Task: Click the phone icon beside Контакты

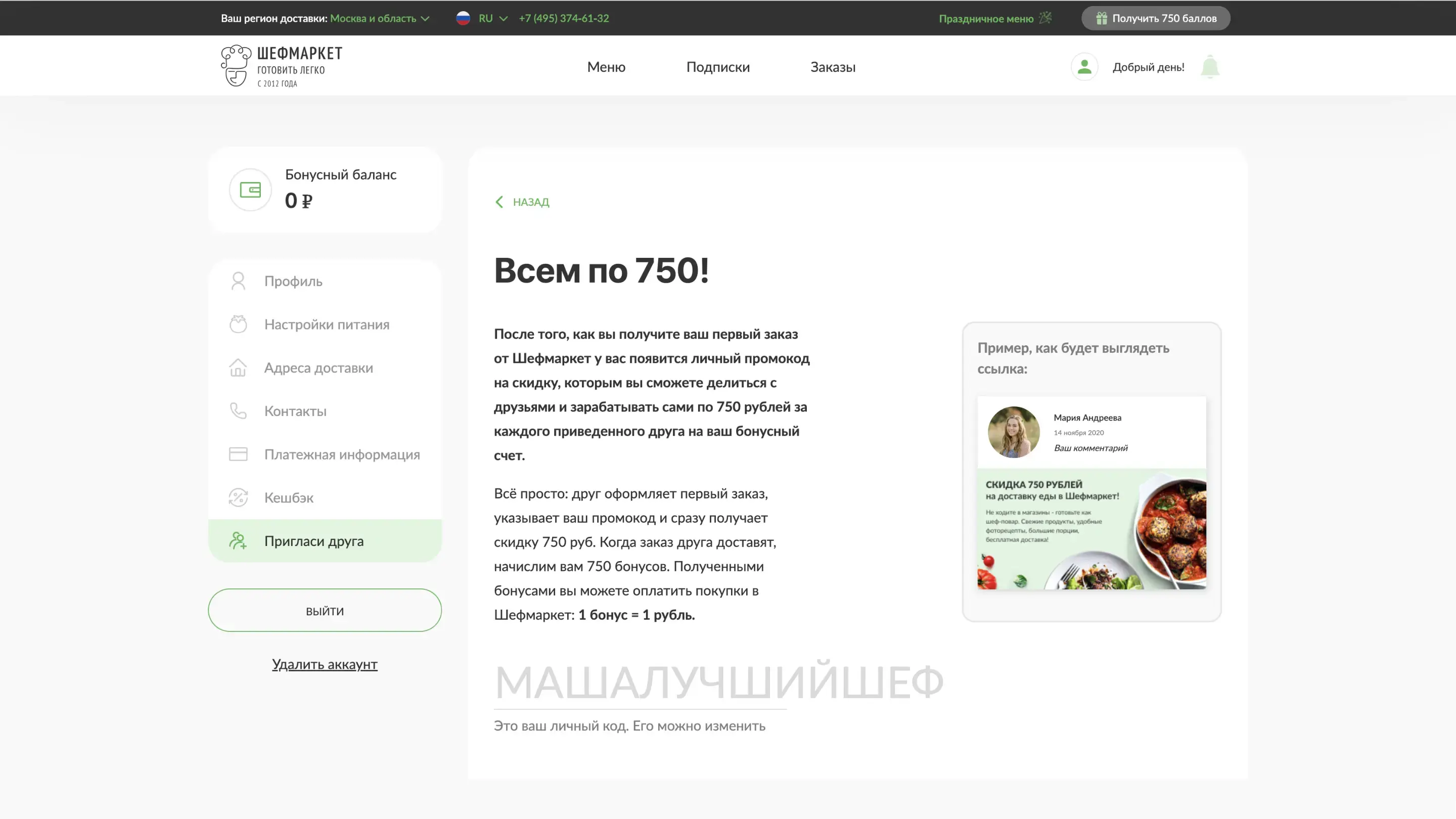Action: click(x=238, y=411)
